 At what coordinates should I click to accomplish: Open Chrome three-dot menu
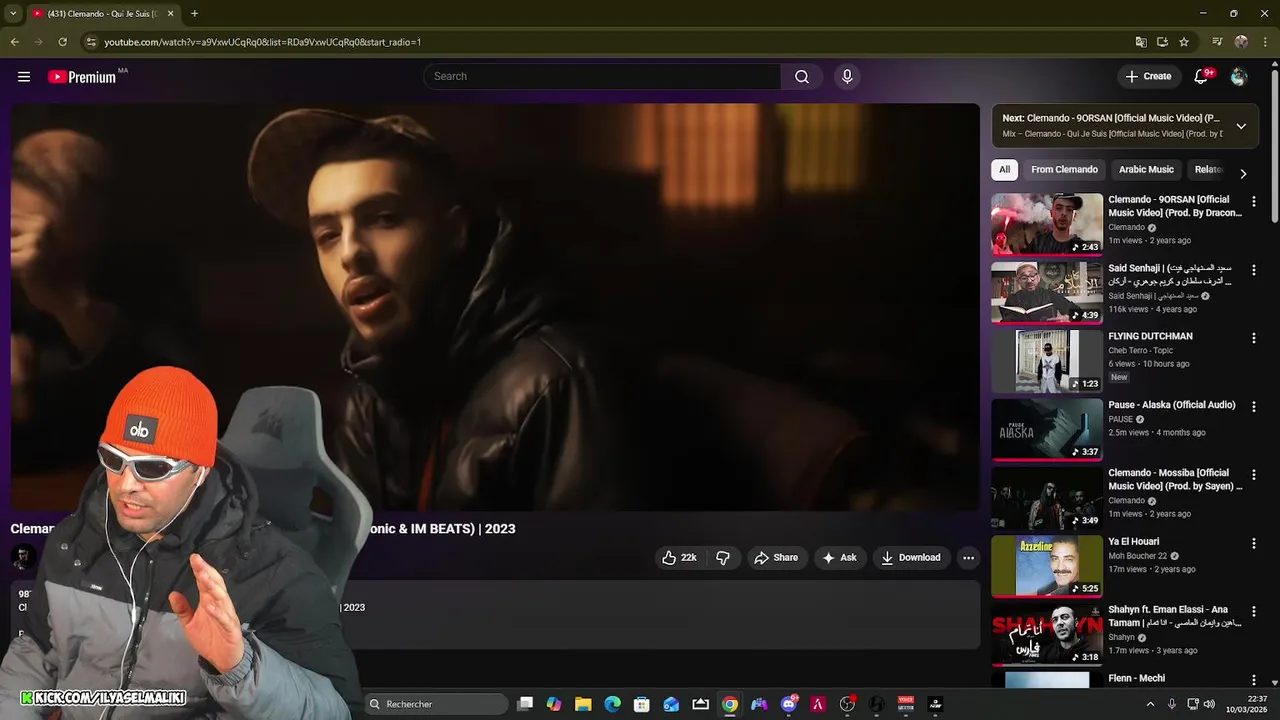coord(1265,42)
